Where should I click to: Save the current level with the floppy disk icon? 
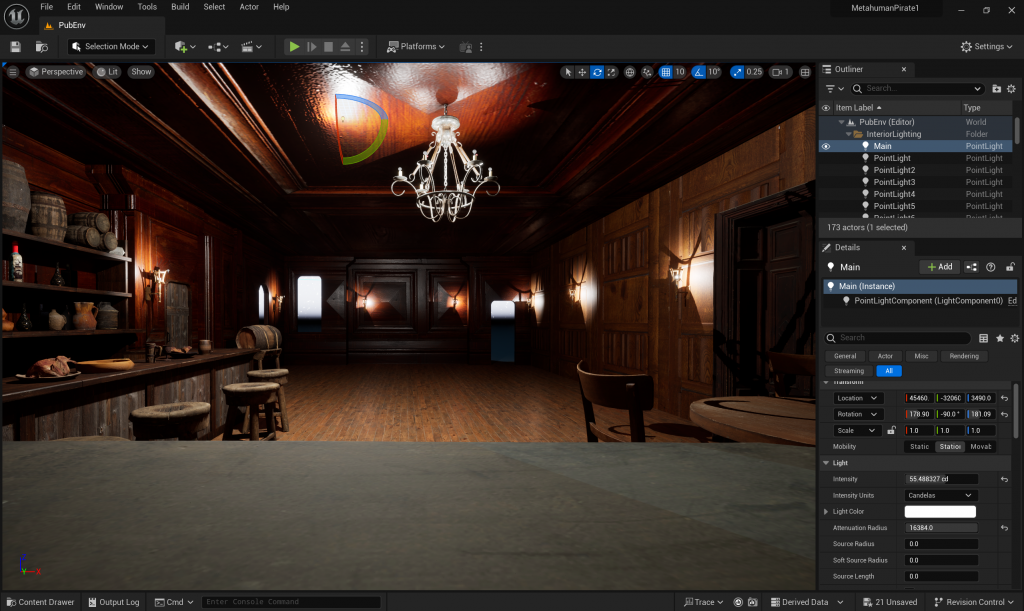16,46
